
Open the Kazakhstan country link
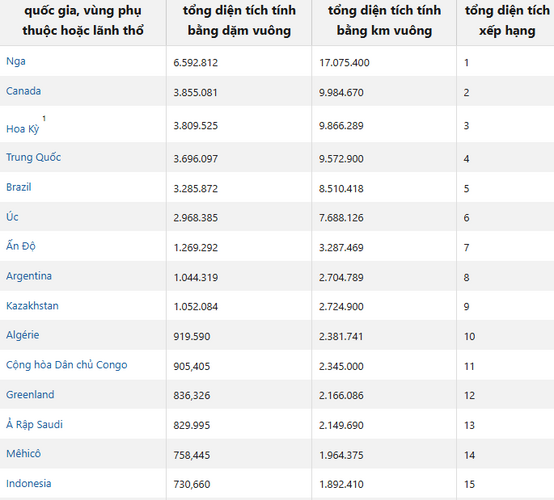pos(33,306)
